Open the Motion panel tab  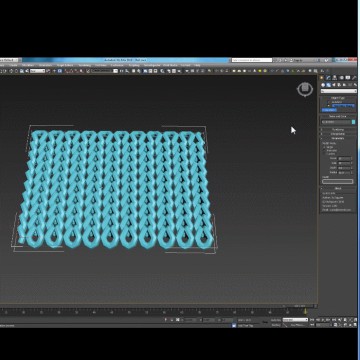(341, 78)
